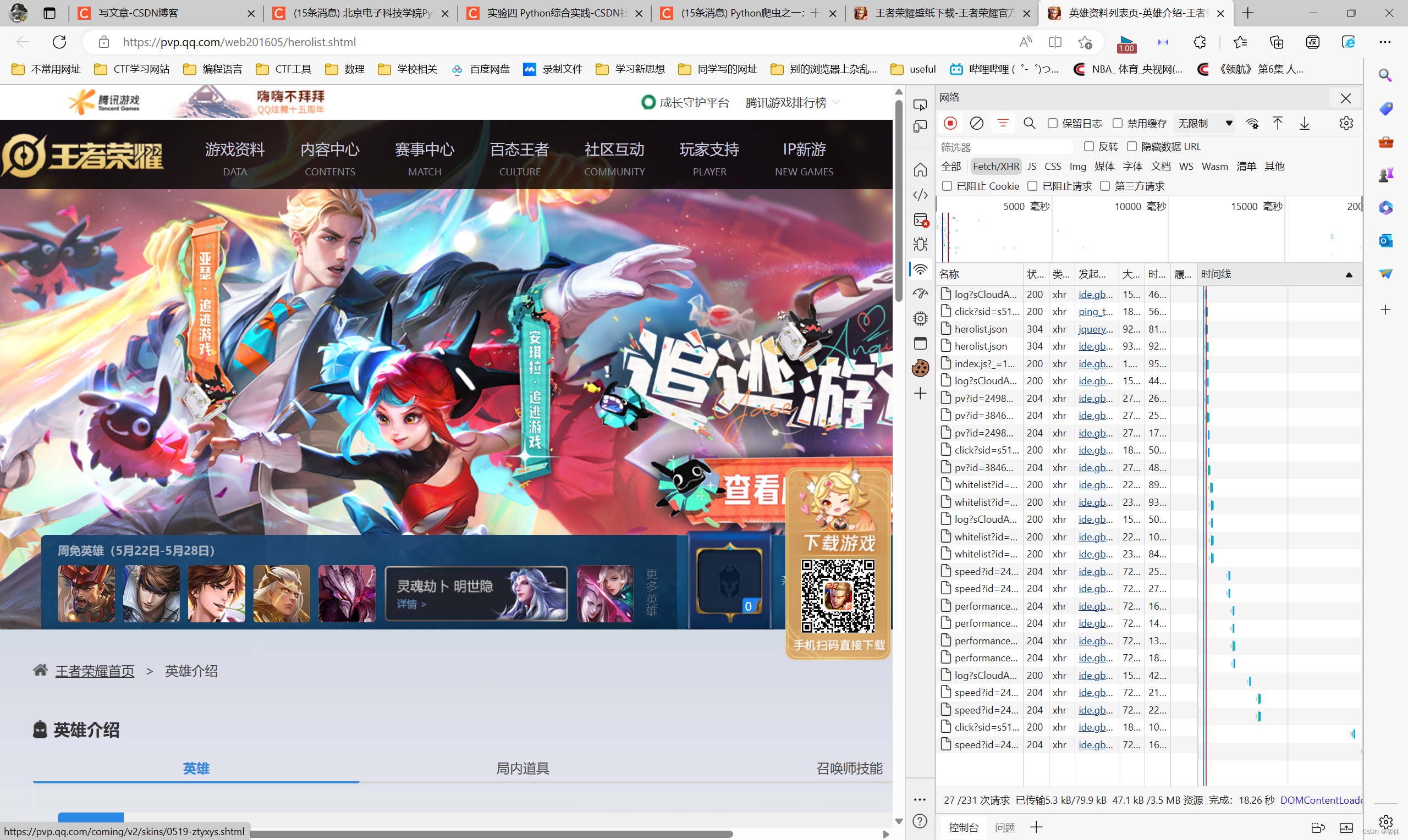Image resolution: width=1408 pixels, height=840 pixels.
Task: Clear the network request log
Action: pyautogui.click(x=976, y=123)
